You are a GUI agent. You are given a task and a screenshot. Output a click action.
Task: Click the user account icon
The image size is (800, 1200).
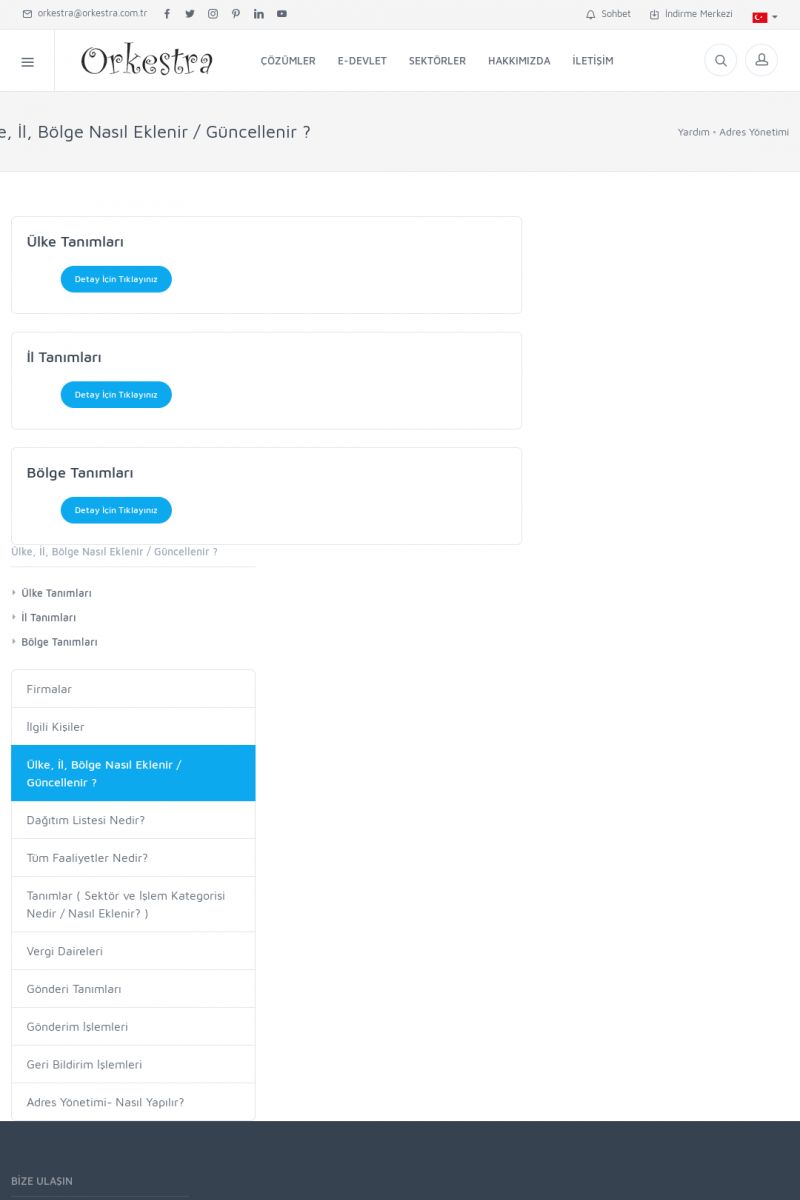[761, 61]
